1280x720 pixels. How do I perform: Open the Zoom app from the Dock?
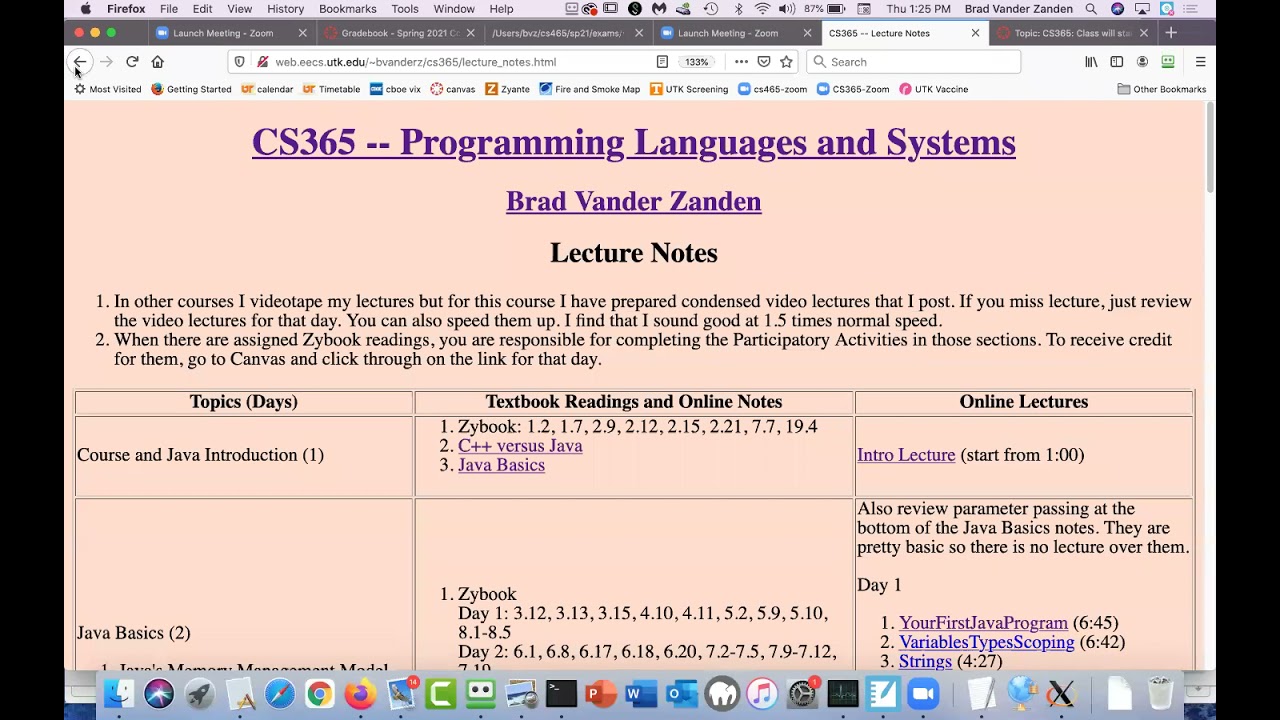923,693
